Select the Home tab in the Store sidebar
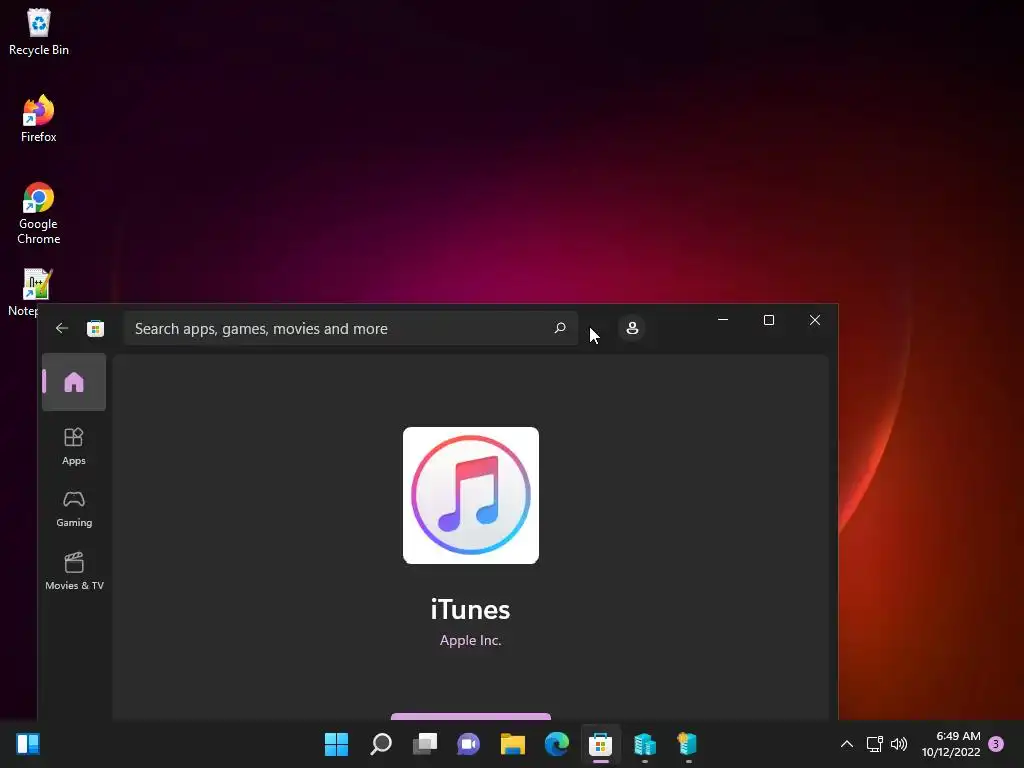Screen dimensions: 1024x768 (74, 382)
